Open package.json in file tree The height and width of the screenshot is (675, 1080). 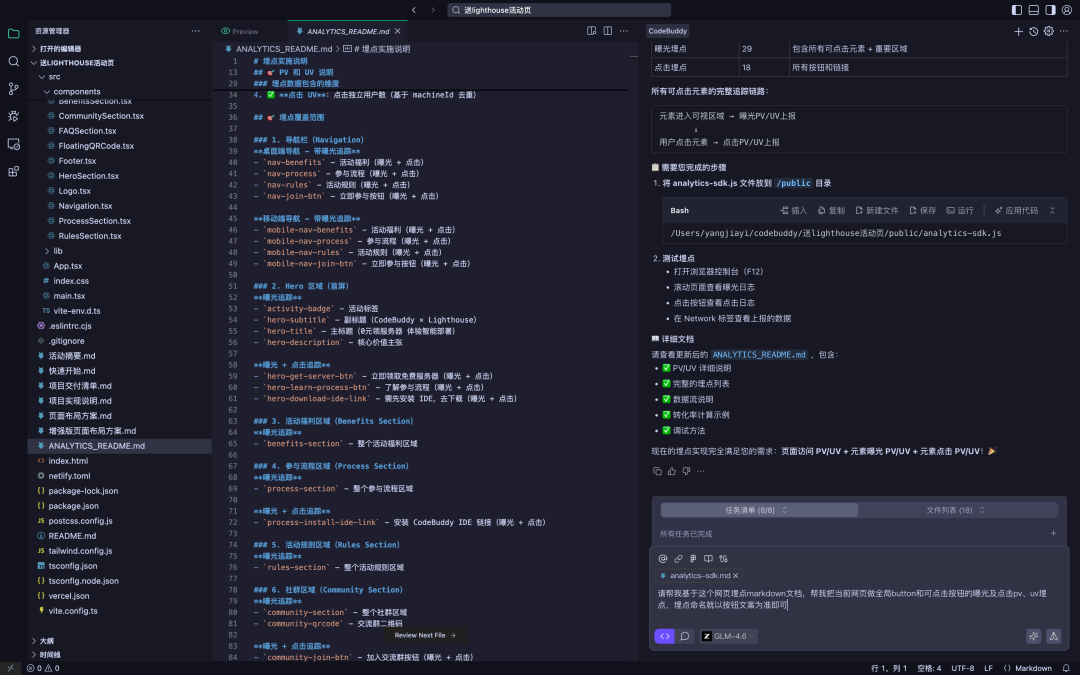[73, 506]
